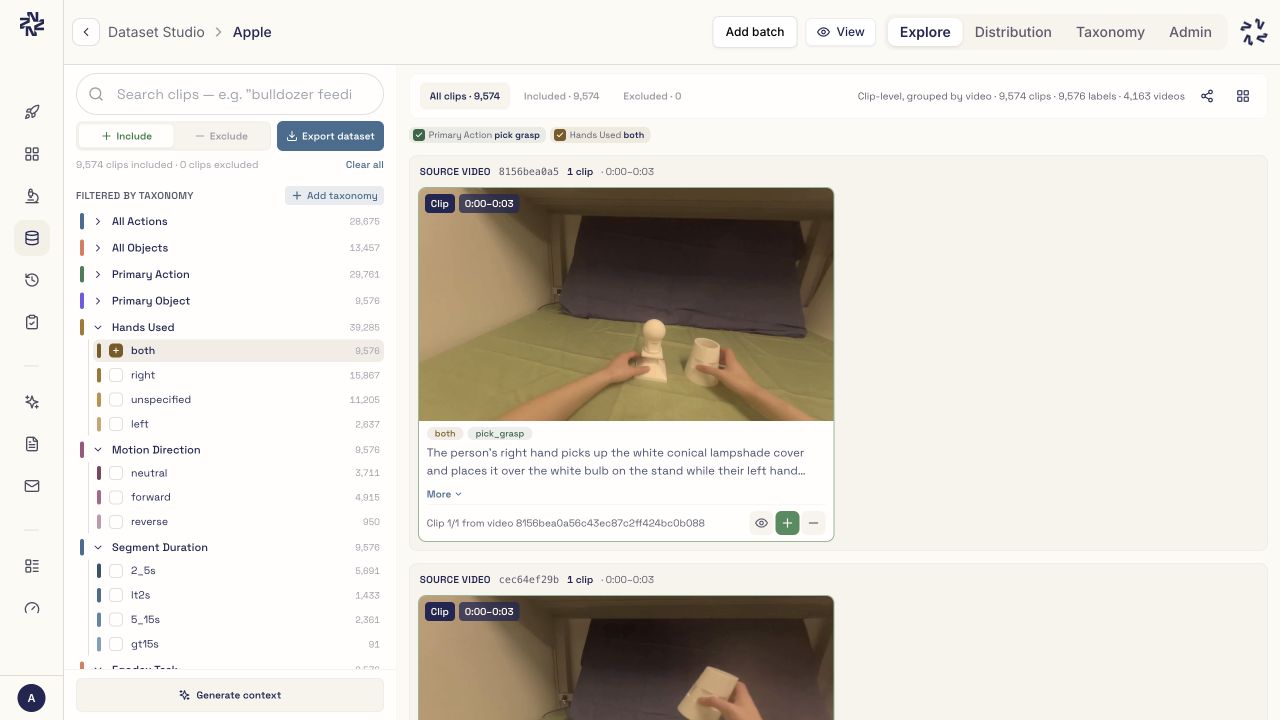Image resolution: width=1280 pixels, height=720 pixels.
Task: Click the app logo in top-left corner
Action: pos(32,24)
